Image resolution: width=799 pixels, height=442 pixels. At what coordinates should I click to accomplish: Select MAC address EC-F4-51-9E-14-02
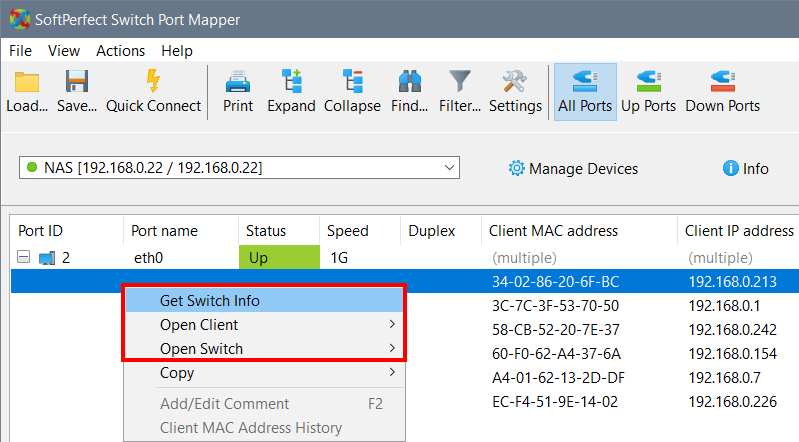pos(555,402)
